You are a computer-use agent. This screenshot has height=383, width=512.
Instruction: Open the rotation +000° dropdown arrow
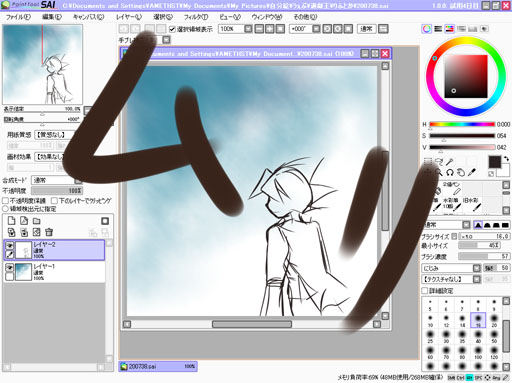[316, 29]
